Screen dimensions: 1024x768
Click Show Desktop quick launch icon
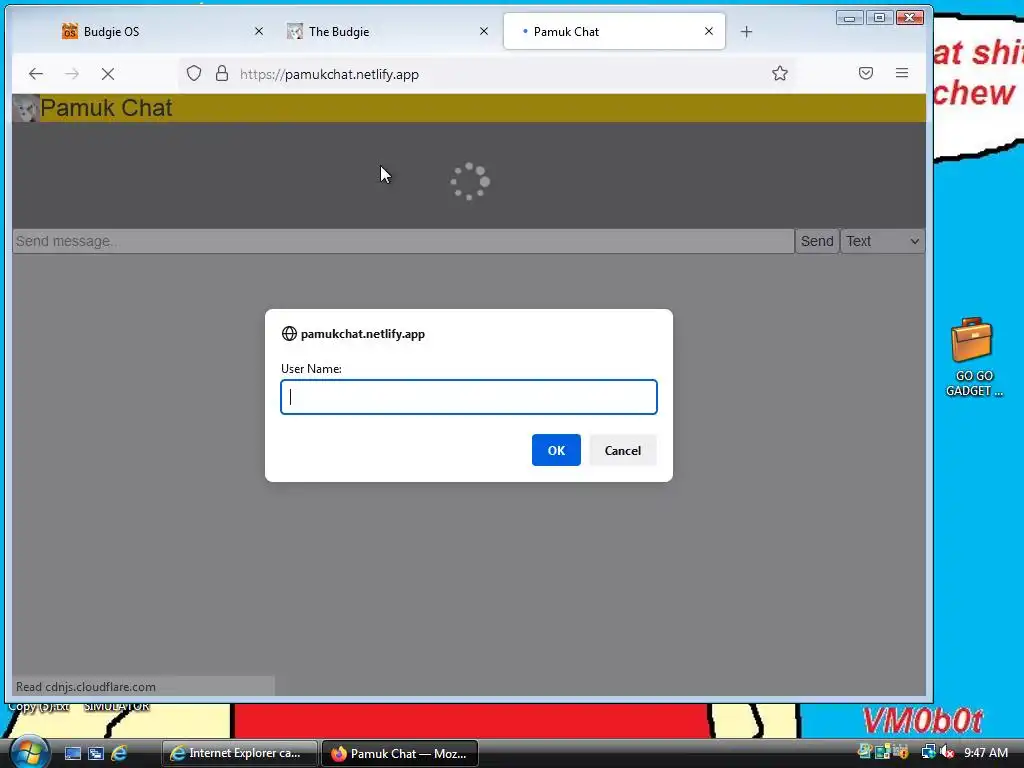[x=72, y=753]
